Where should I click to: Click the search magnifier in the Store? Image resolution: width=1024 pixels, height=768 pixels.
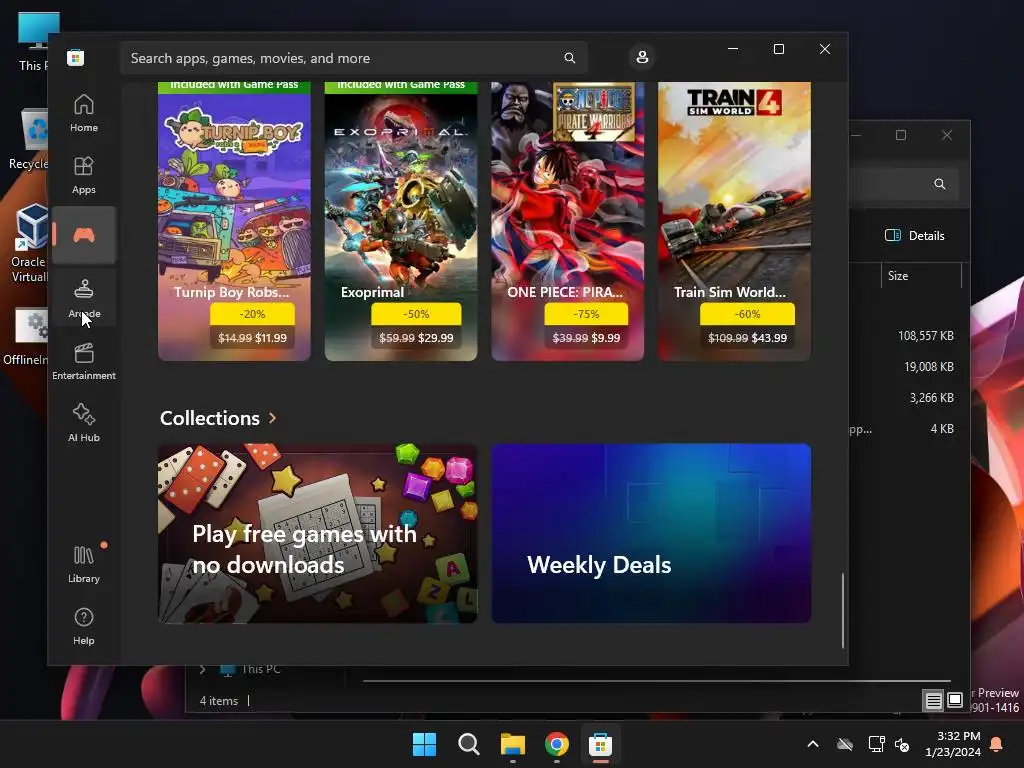tap(569, 58)
